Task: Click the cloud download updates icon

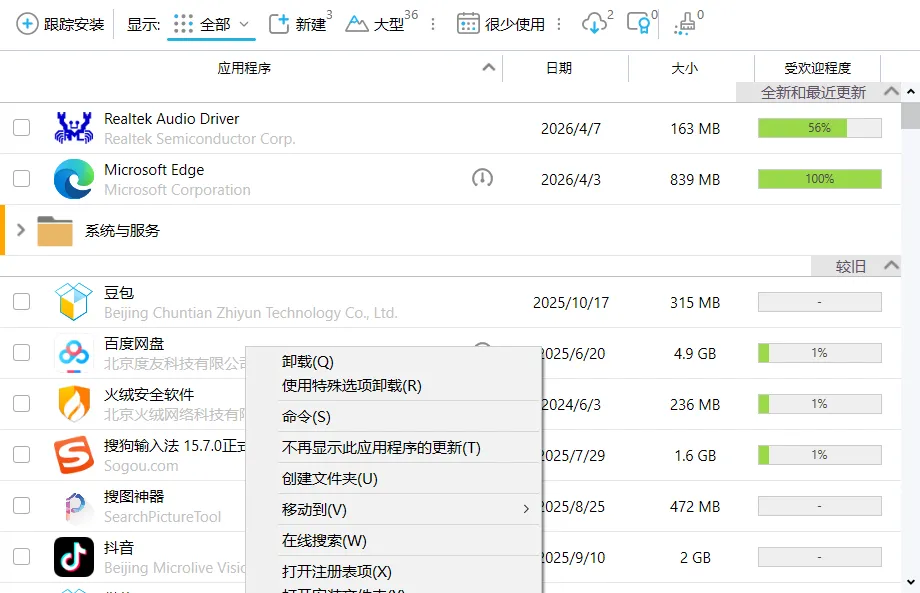Action: point(594,24)
